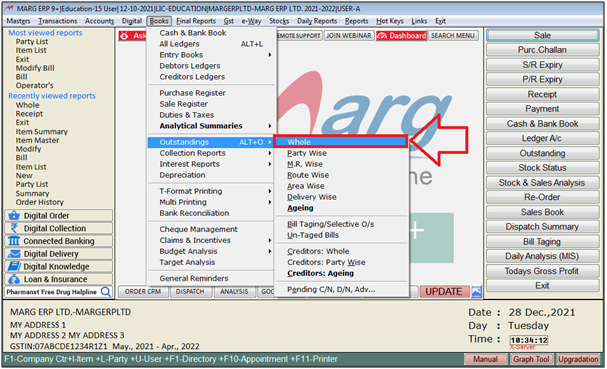Click the red UPDATE button
The width and height of the screenshot is (607, 369).
444,292
